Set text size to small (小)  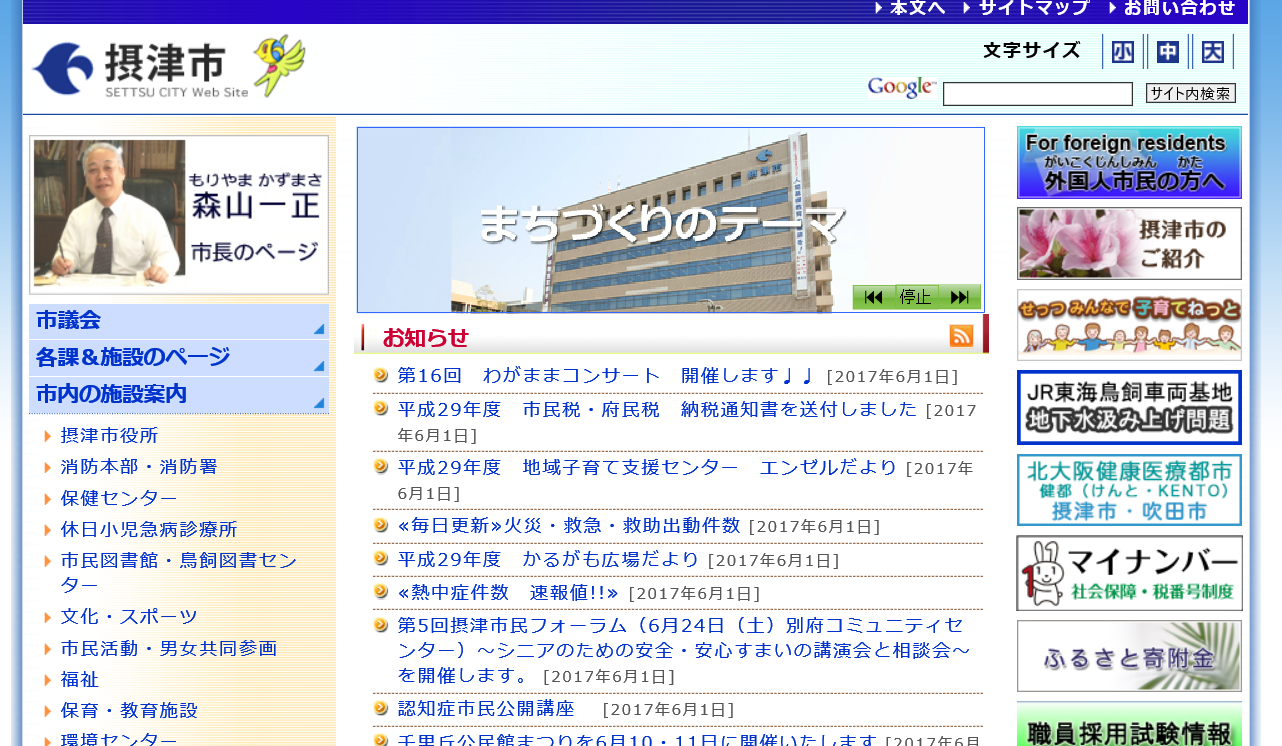pyautogui.click(x=1122, y=51)
